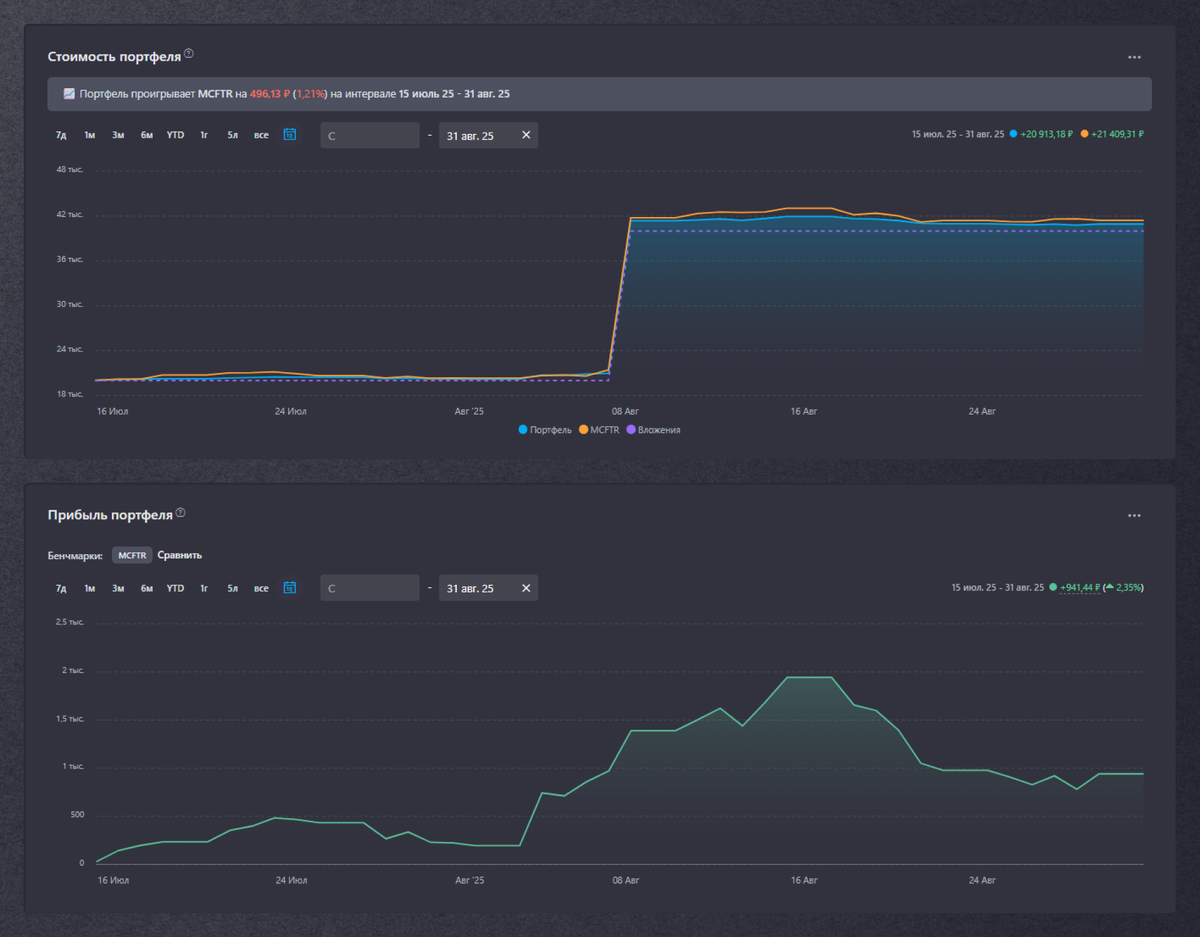Screen dimensions: 1200x937
Task: Open help tooltip beside Стоимость портфеля title
Action: pyautogui.click(x=189, y=54)
